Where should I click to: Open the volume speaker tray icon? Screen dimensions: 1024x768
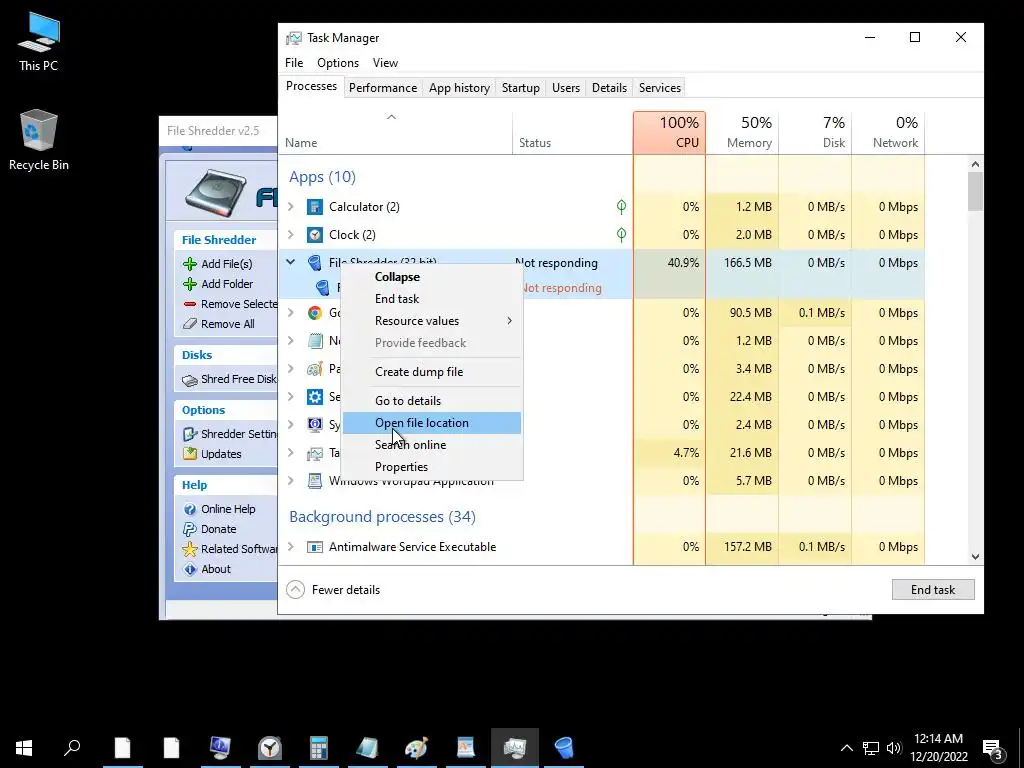[894, 748]
